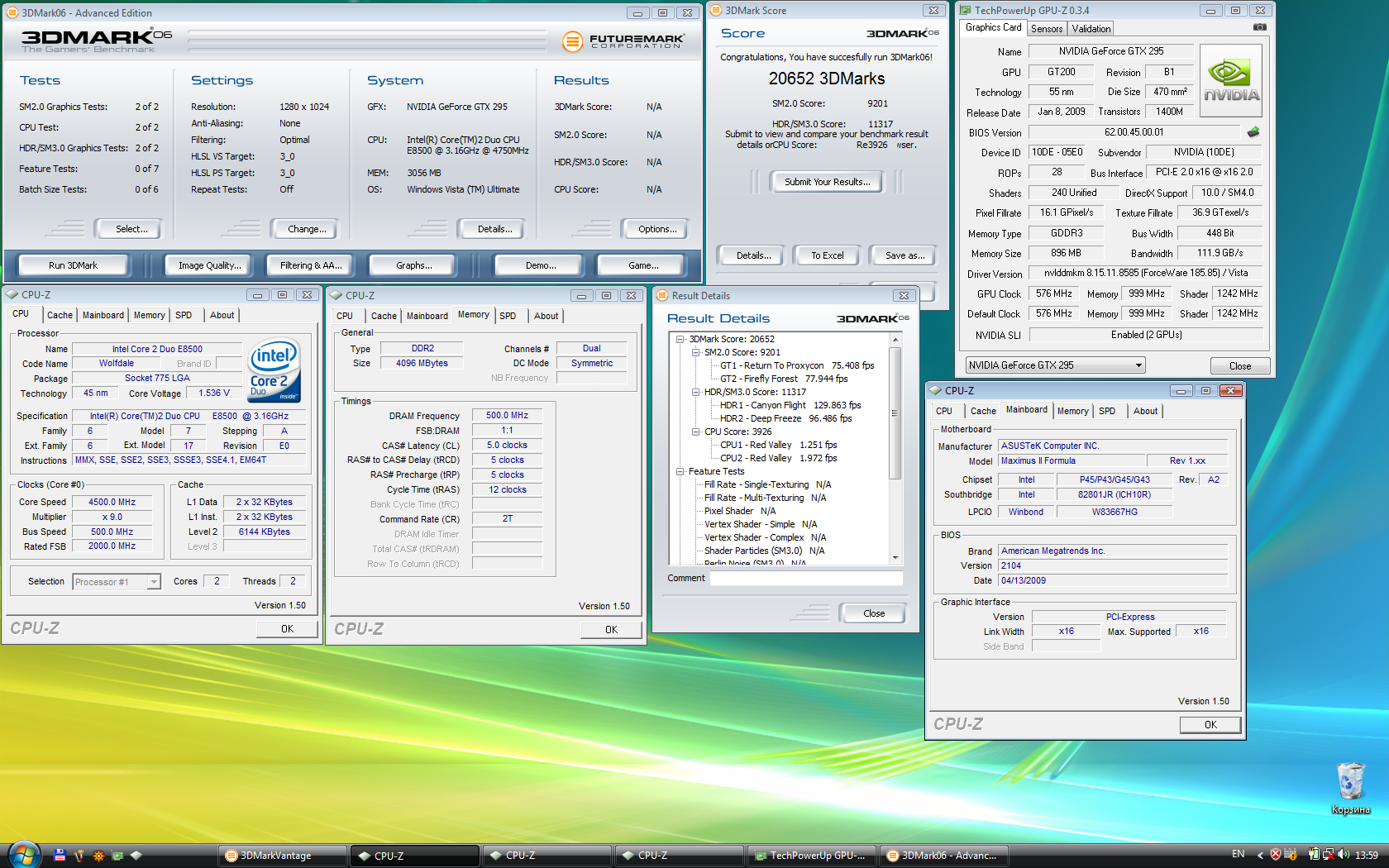
Task: Select GT1 - Return To Proxycon row
Action: coord(797,365)
